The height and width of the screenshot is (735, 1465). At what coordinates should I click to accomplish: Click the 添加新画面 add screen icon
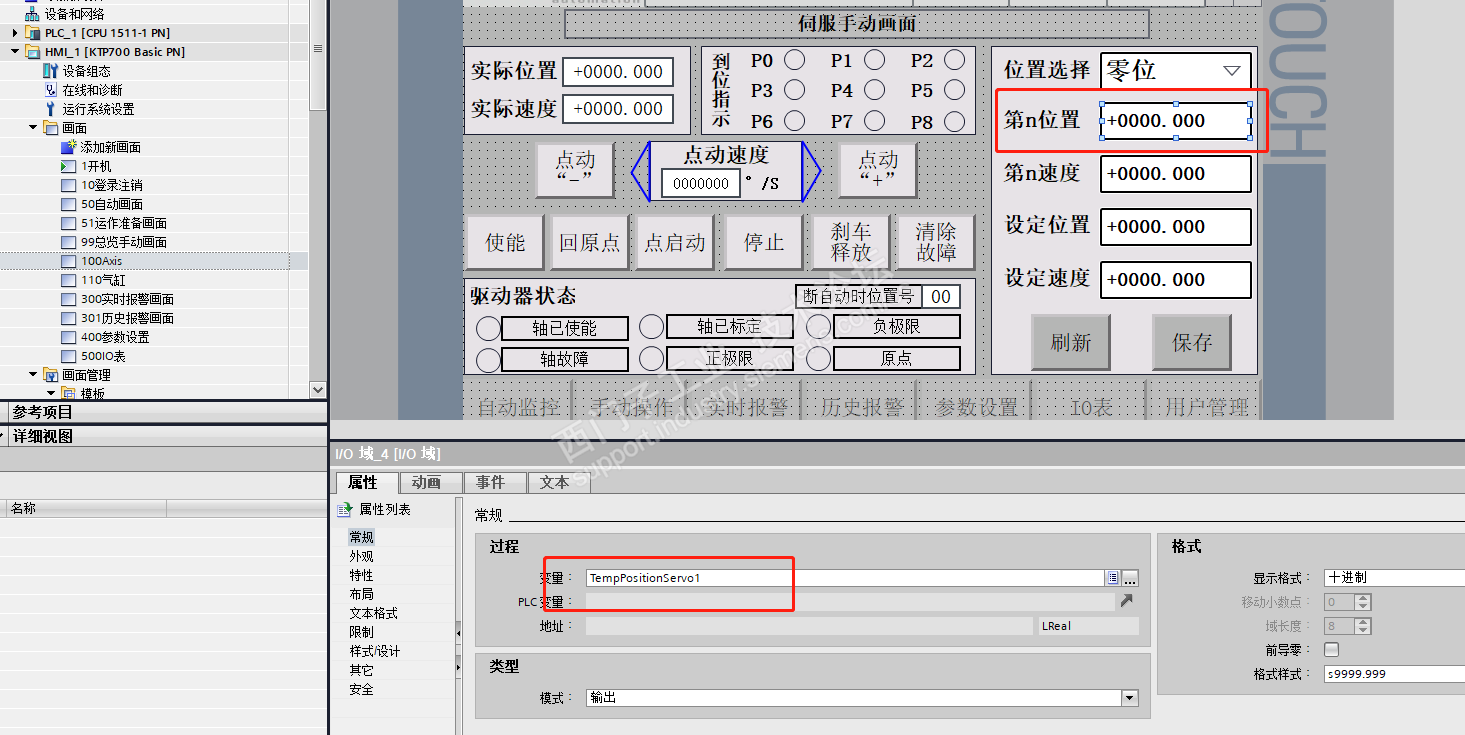68,147
